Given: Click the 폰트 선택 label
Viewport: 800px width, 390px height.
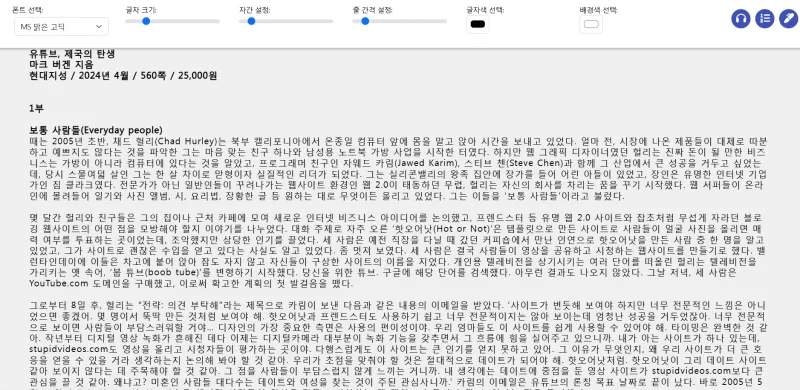Looking at the screenshot, I should [x=28, y=10].
